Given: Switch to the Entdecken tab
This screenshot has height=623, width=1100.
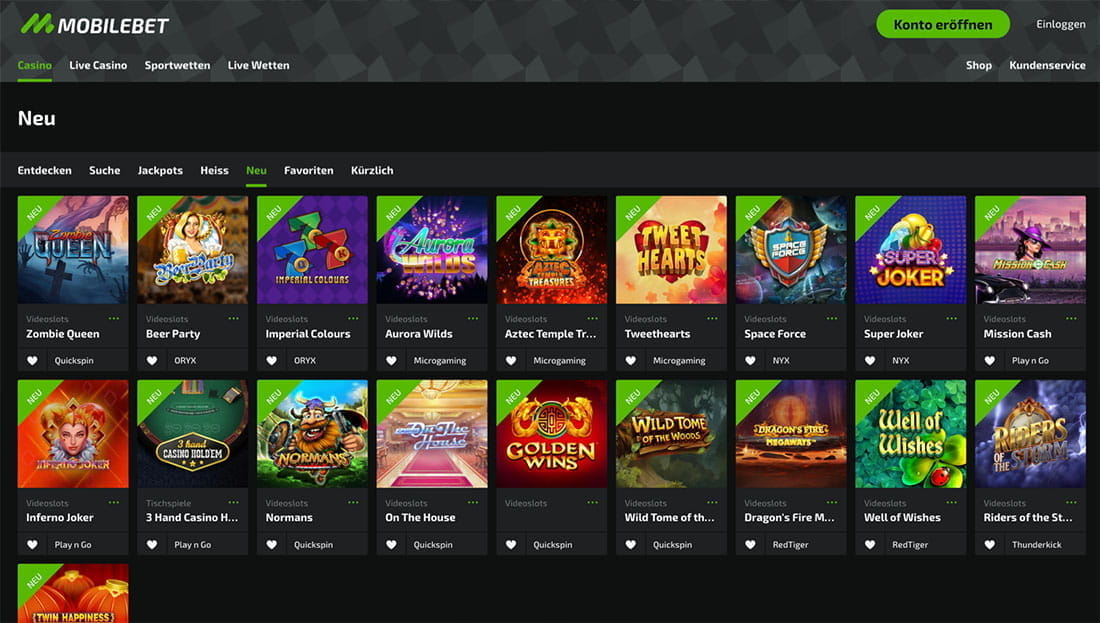Looking at the screenshot, I should 44,170.
